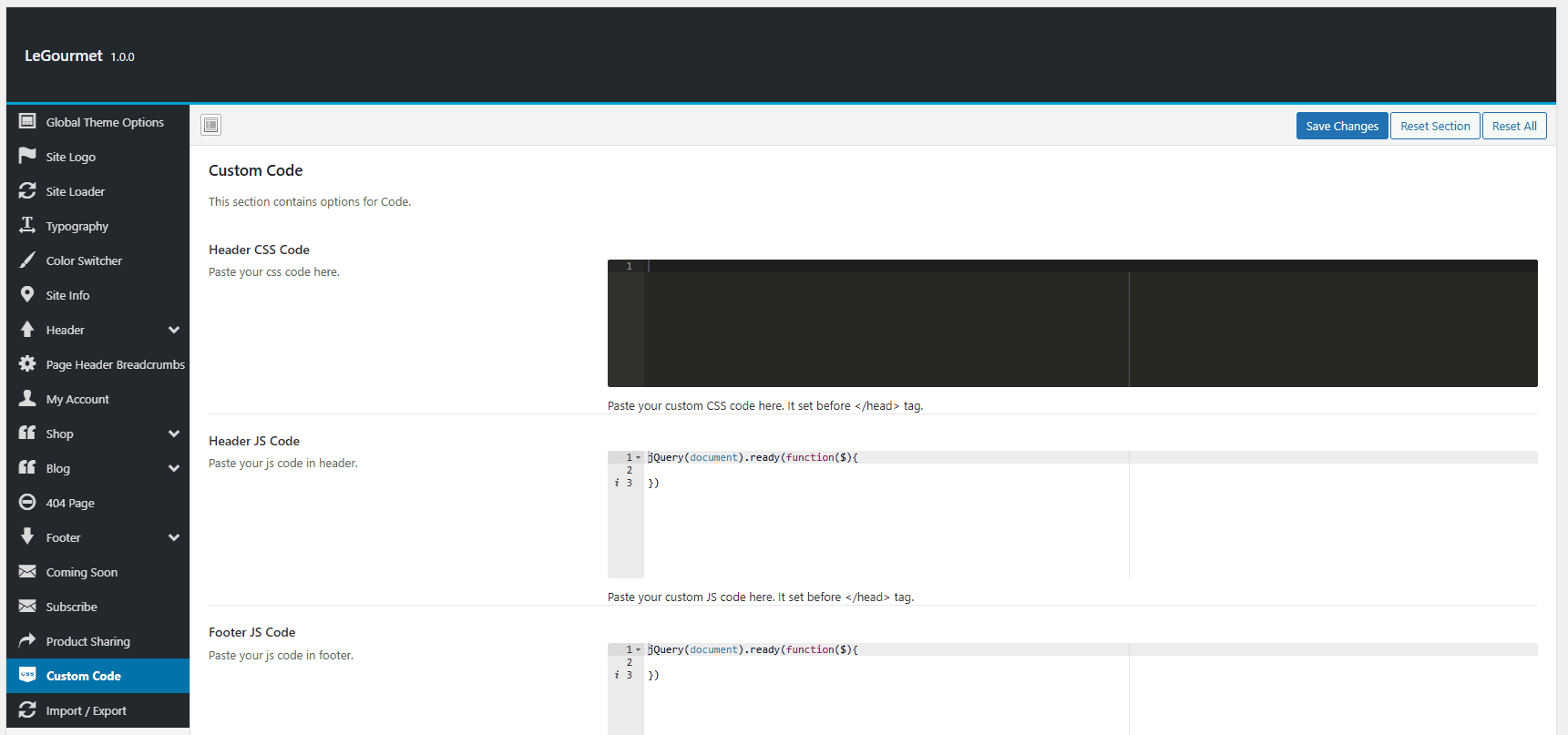Click the Coming Soon envelope icon
1568x735 pixels.
pos(27,571)
